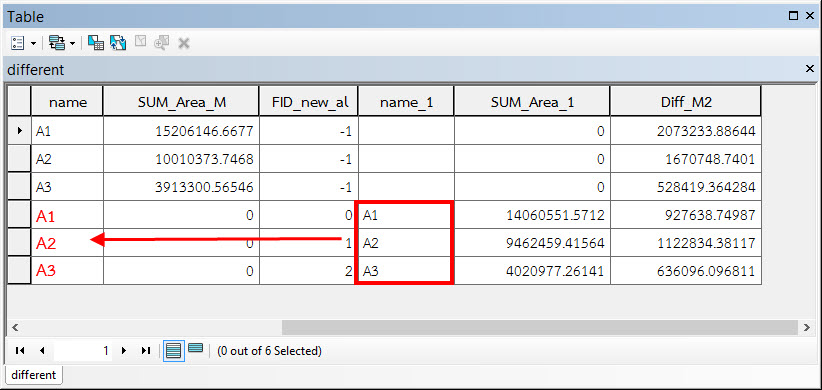
Task: Click the Zoom To Selected icon
Action: [161, 43]
